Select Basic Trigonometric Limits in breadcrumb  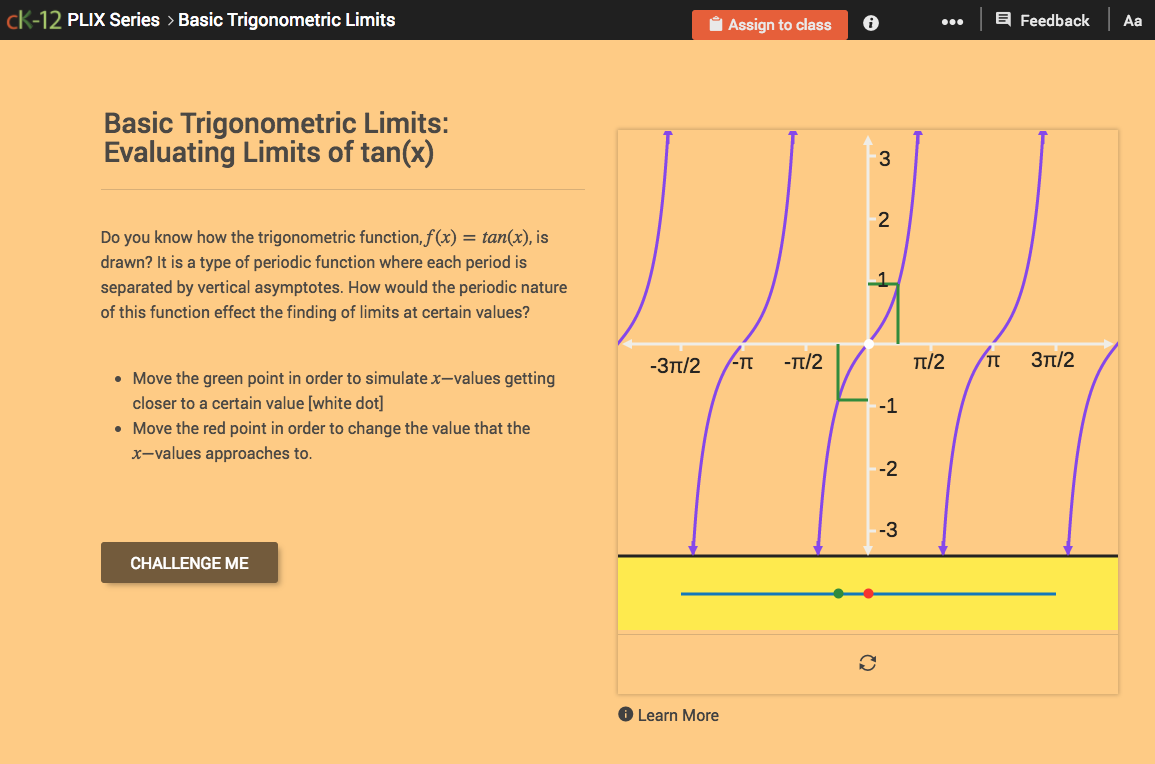[x=286, y=19]
